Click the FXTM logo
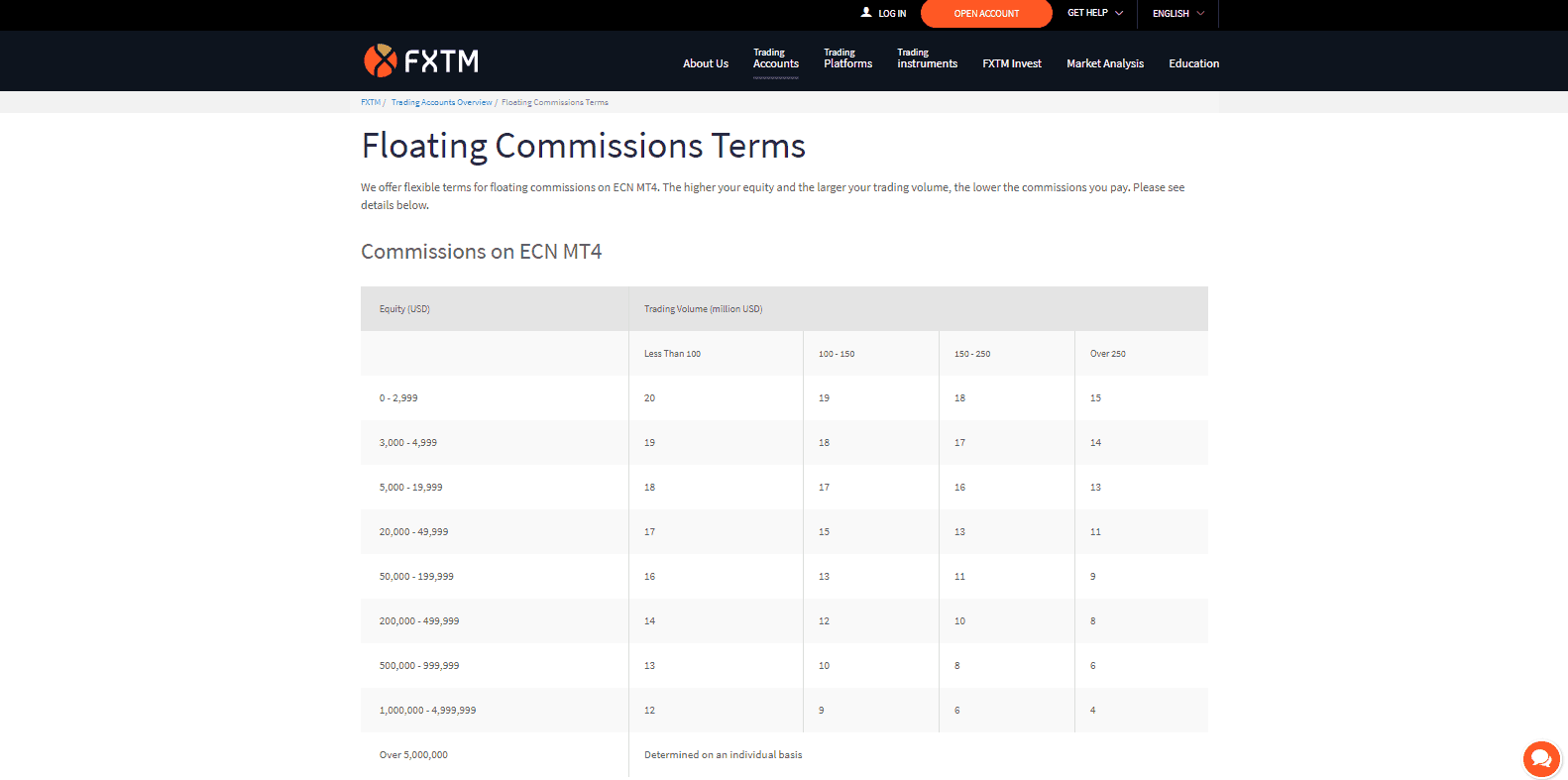 coord(421,60)
